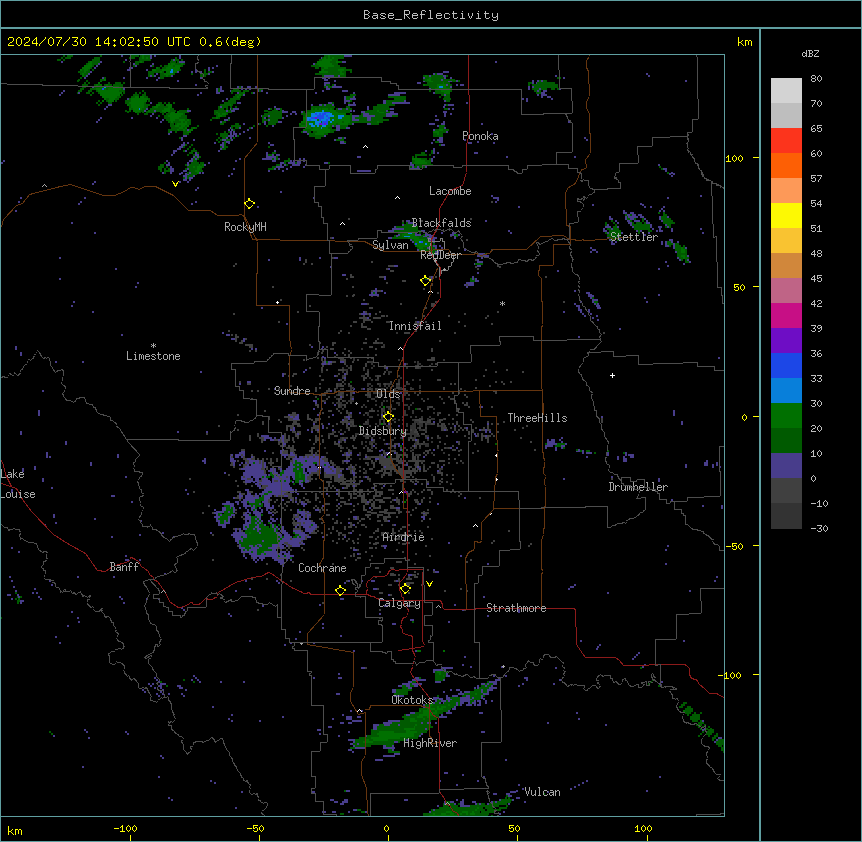Viewport: 862px width, 842px height.
Task: Click the Lacombe city label
Action: click(450, 191)
